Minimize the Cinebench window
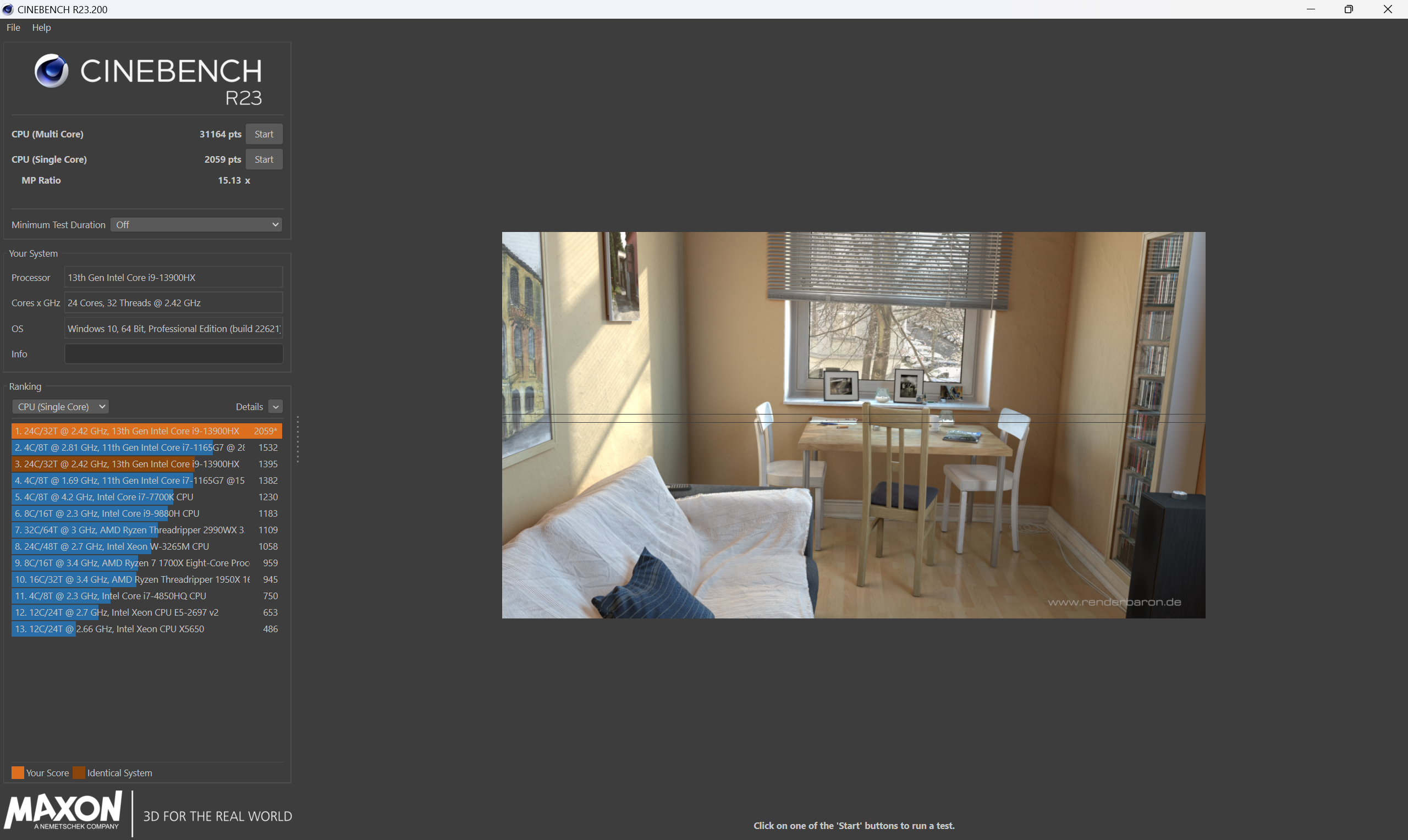1408x840 pixels. tap(1311, 9)
